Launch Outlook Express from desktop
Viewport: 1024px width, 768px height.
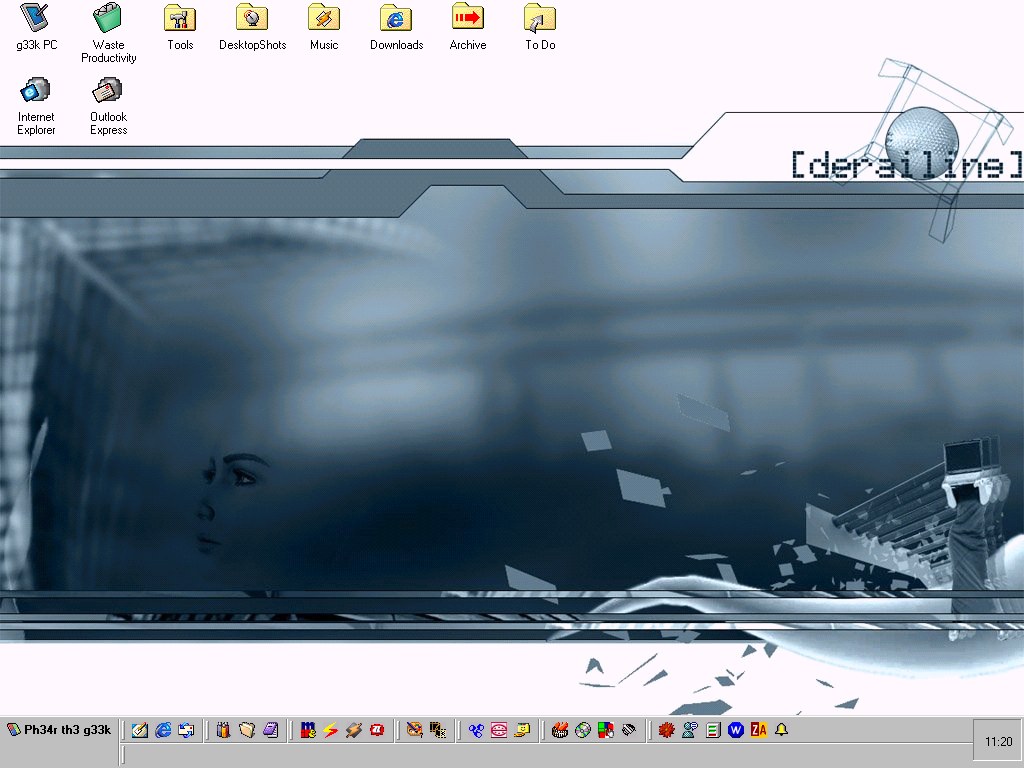pyautogui.click(x=108, y=91)
